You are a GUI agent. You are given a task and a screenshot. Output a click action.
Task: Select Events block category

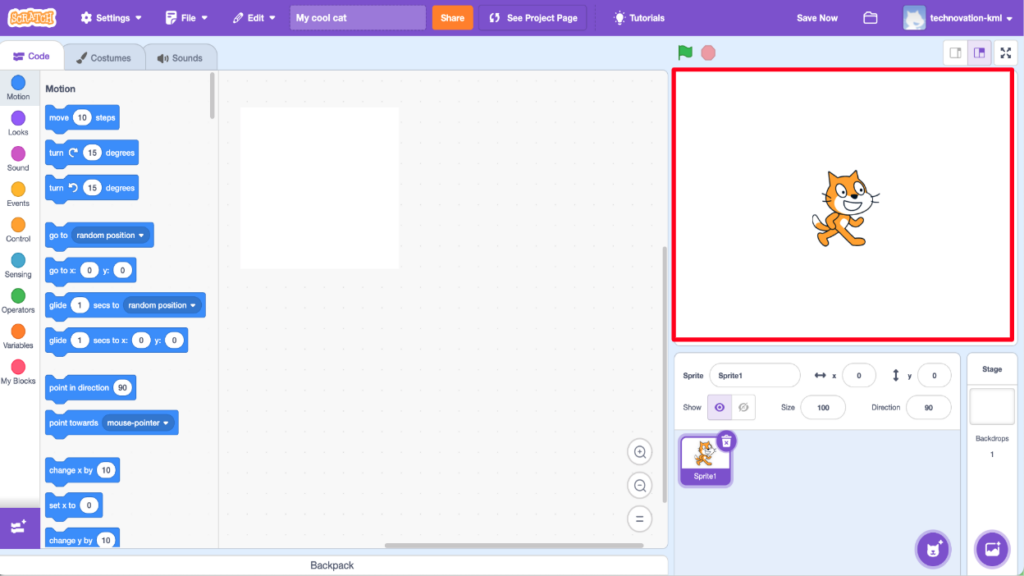point(18,195)
